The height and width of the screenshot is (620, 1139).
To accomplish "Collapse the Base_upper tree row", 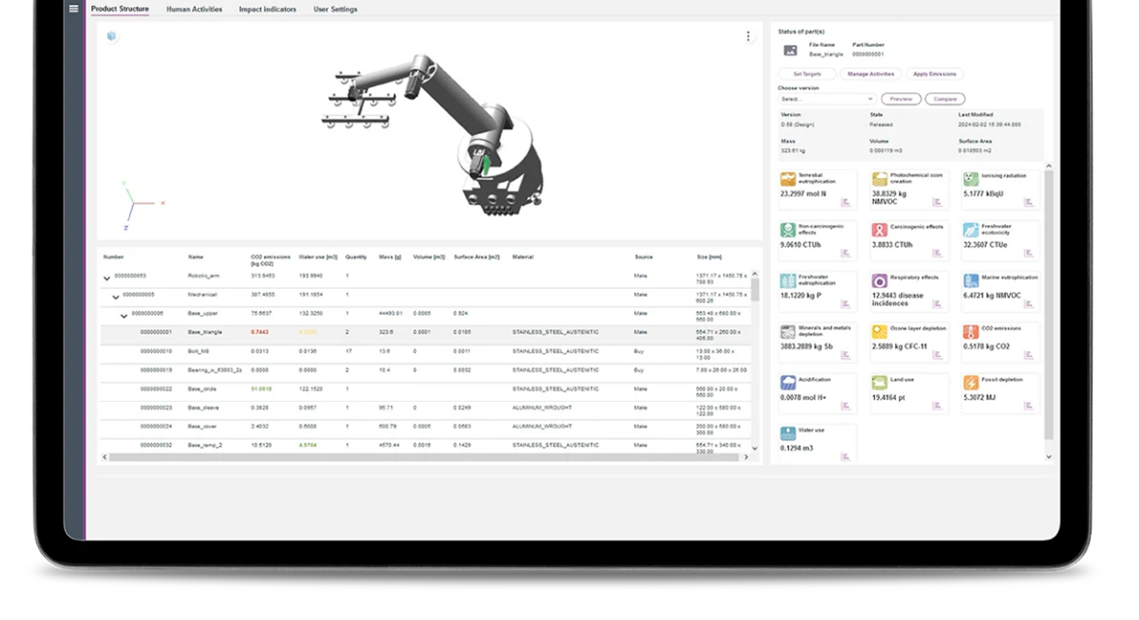I will tap(124, 315).
